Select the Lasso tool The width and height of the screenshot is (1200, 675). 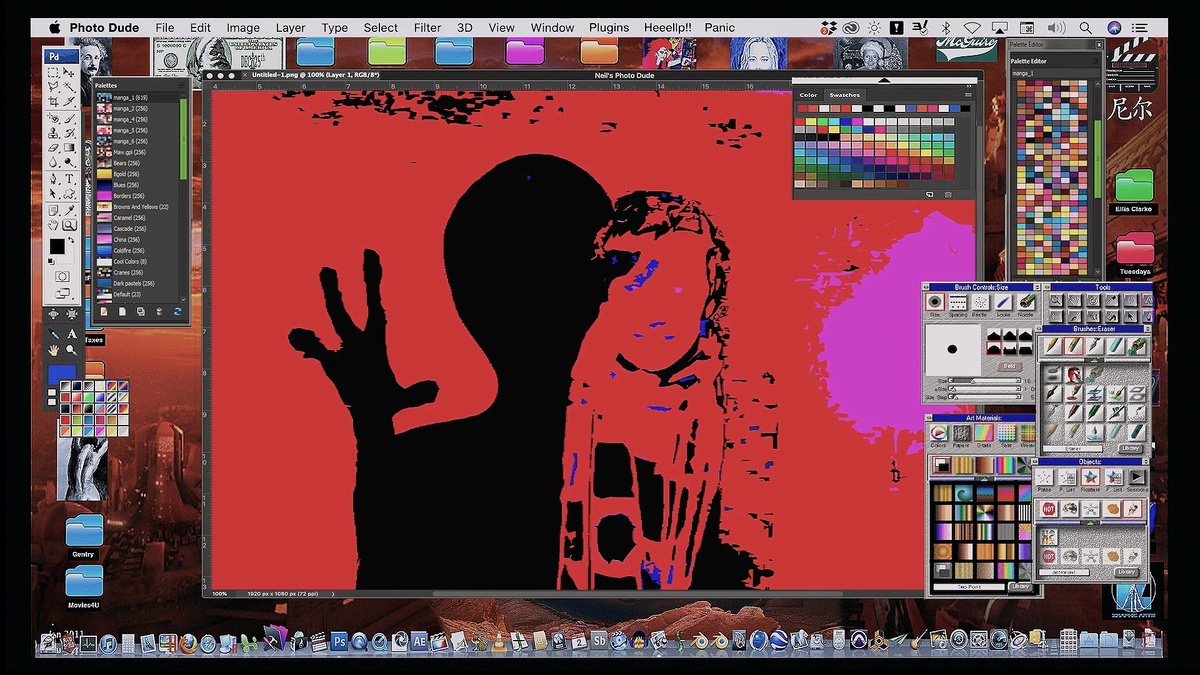(x=53, y=86)
